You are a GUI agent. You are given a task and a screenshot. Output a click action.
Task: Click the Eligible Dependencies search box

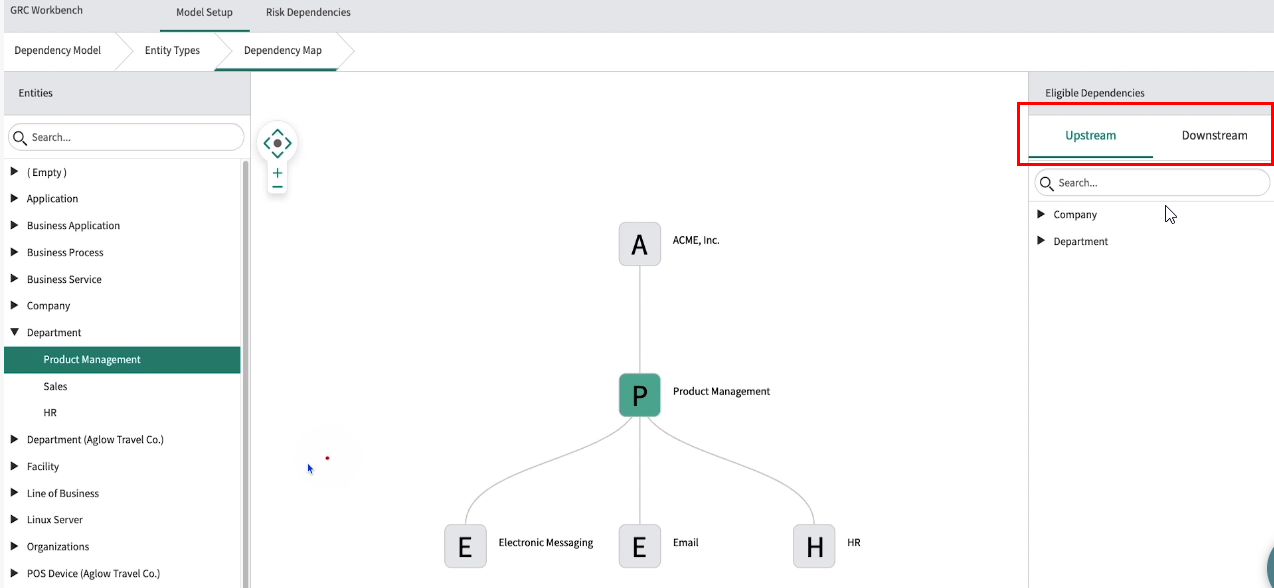pyautogui.click(x=1160, y=183)
